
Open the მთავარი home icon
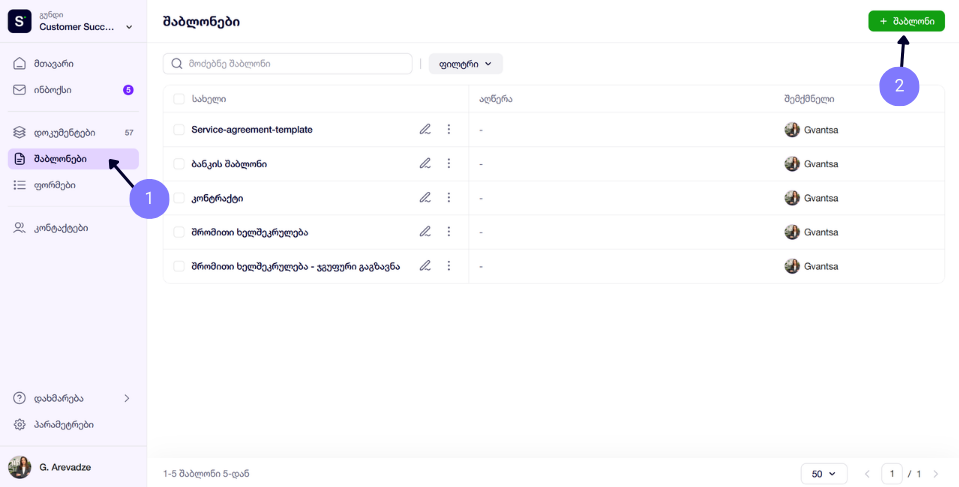pyautogui.click(x=20, y=64)
